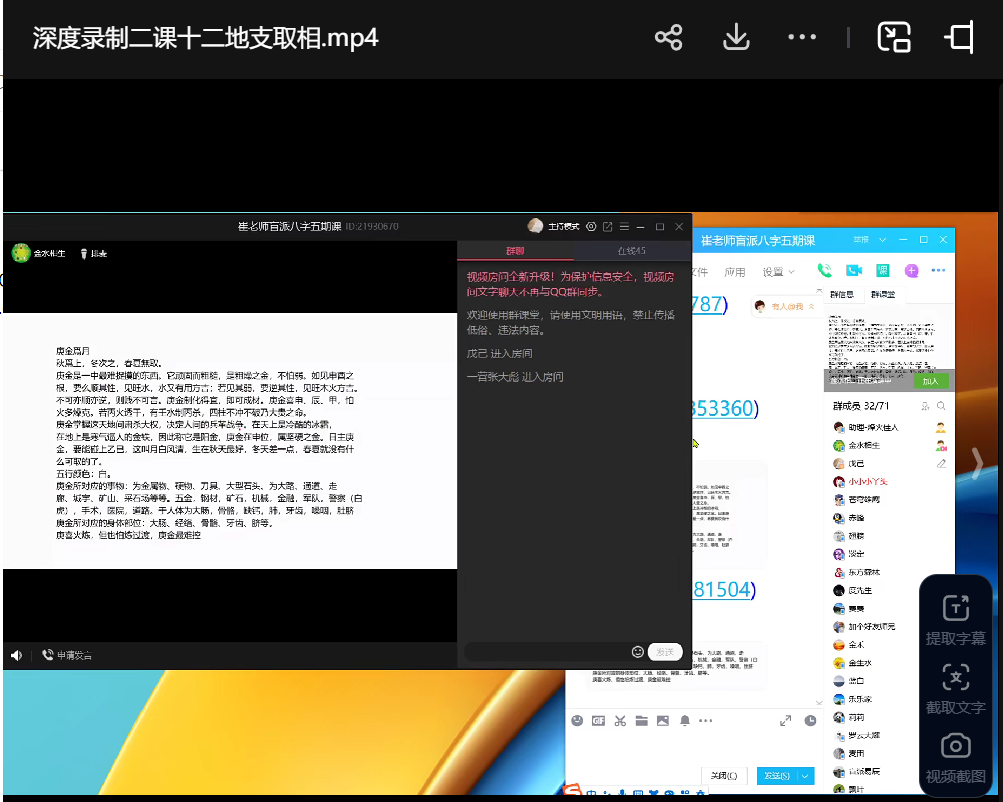Viewport: 1003px width, 802px height.
Task: Mute the classroom speaker volume icon
Action: 17,655
